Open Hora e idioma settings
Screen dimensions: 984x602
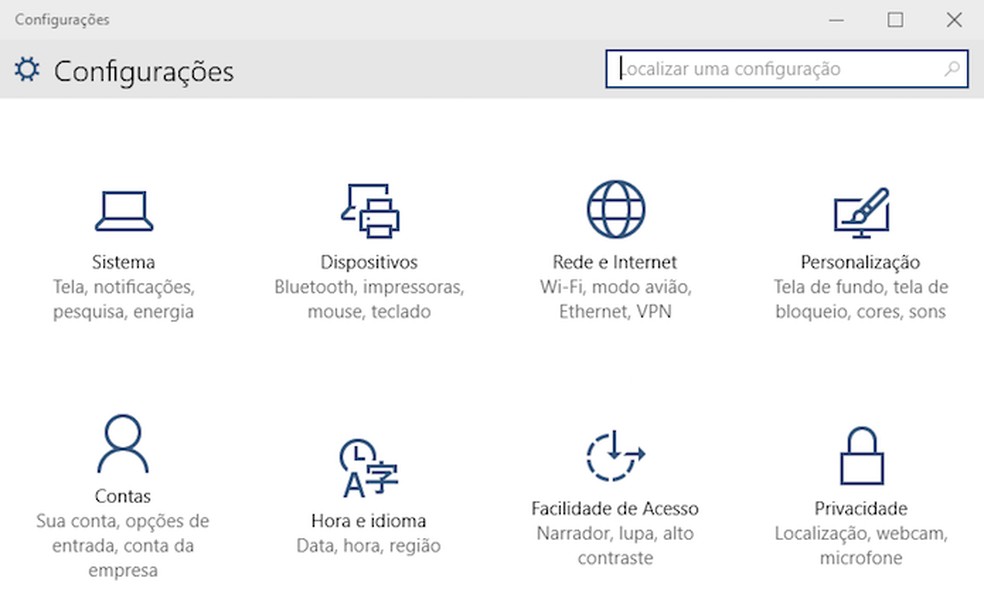(x=367, y=520)
